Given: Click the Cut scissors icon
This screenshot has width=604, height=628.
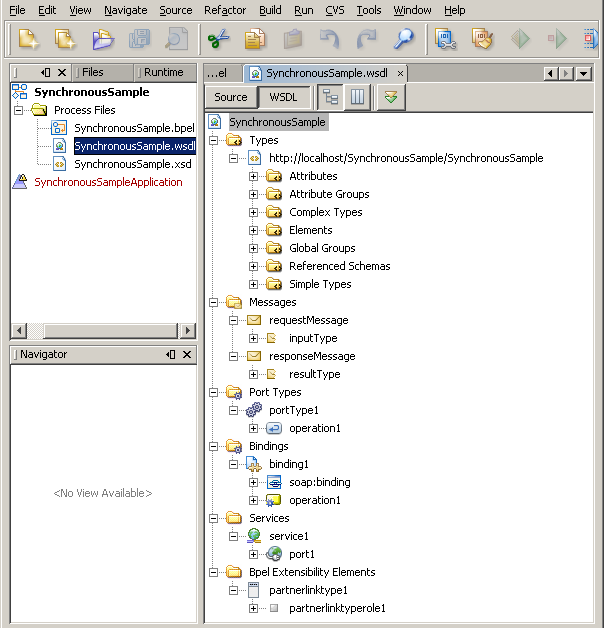Looking at the screenshot, I should (x=218, y=39).
